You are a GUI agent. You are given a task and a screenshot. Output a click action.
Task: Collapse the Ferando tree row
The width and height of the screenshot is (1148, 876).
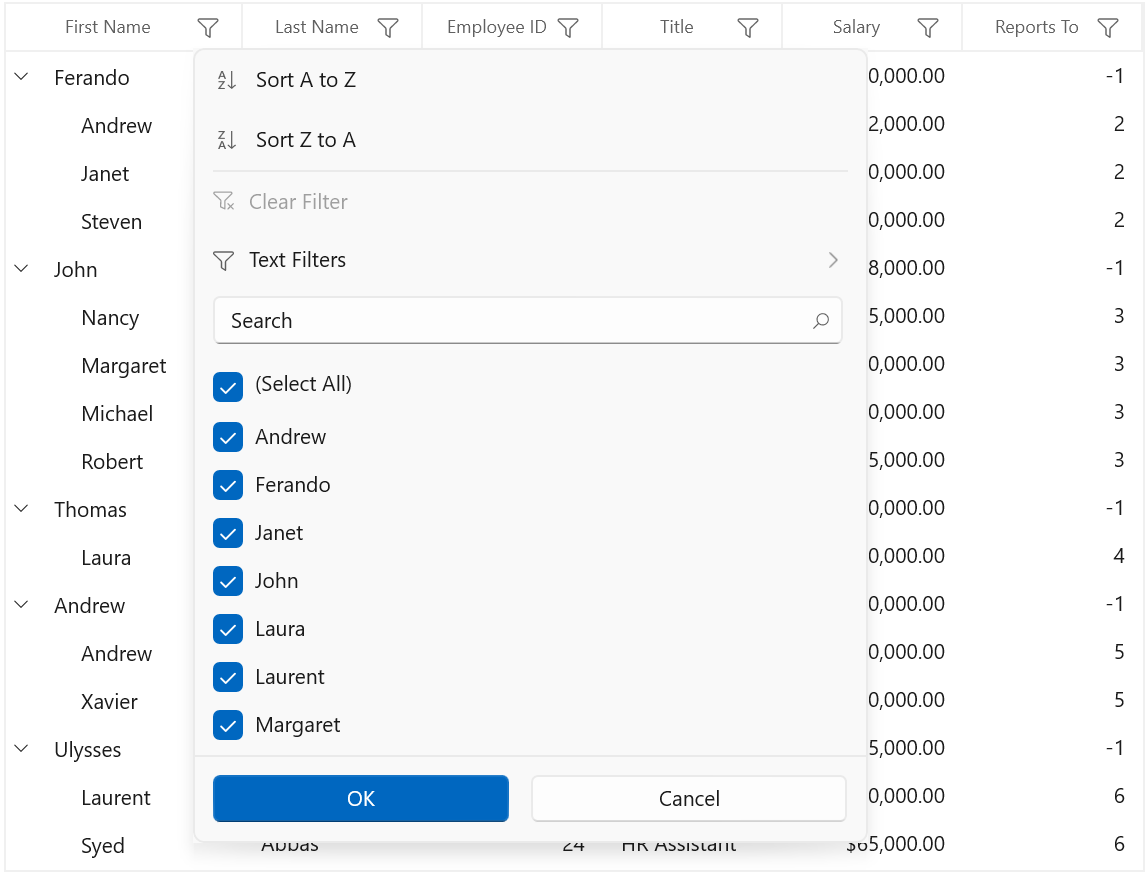(22, 76)
